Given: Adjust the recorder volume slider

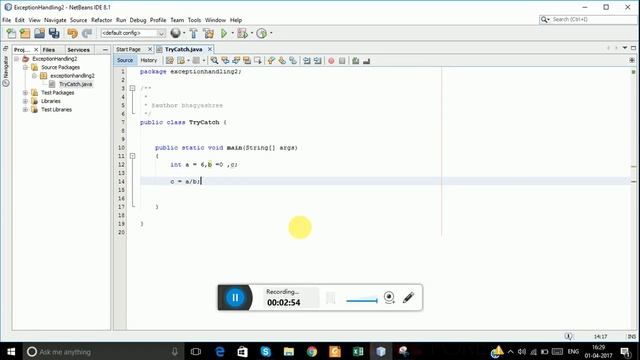Looking at the screenshot, I should [x=362, y=300].
